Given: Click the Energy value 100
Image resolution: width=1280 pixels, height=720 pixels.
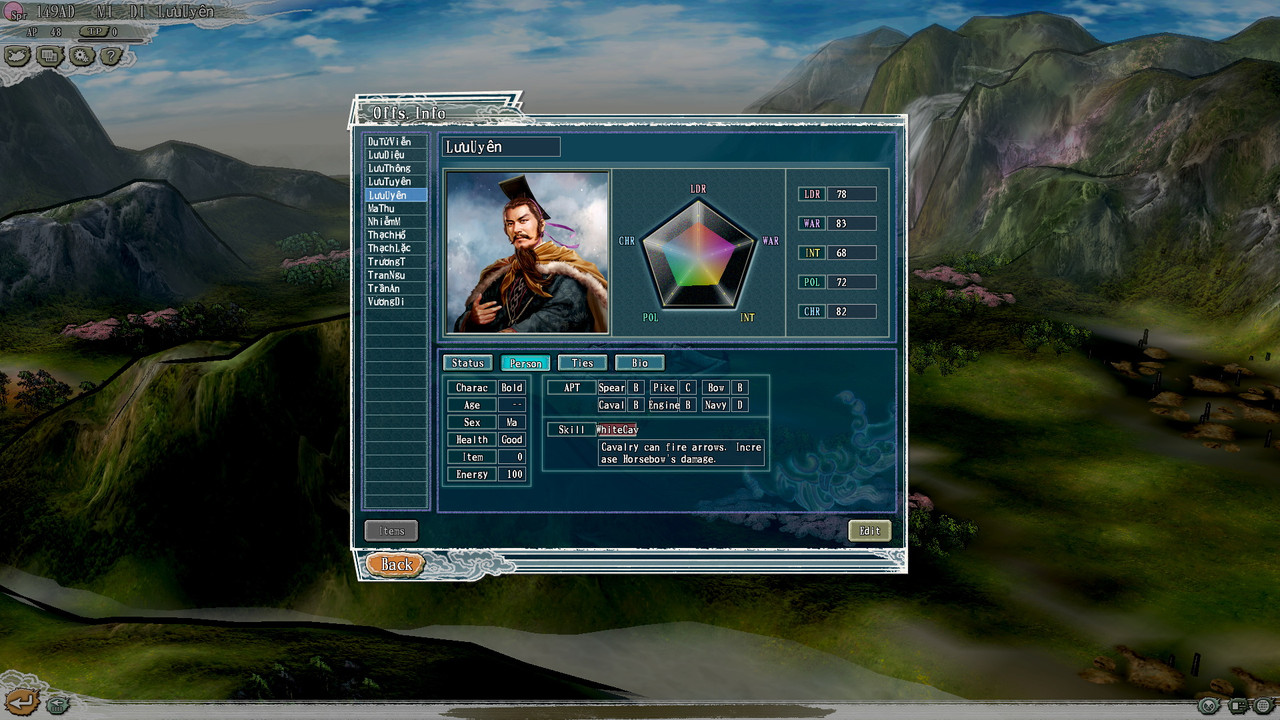Looking at the screenshot, I should click(x=512, y=474).
